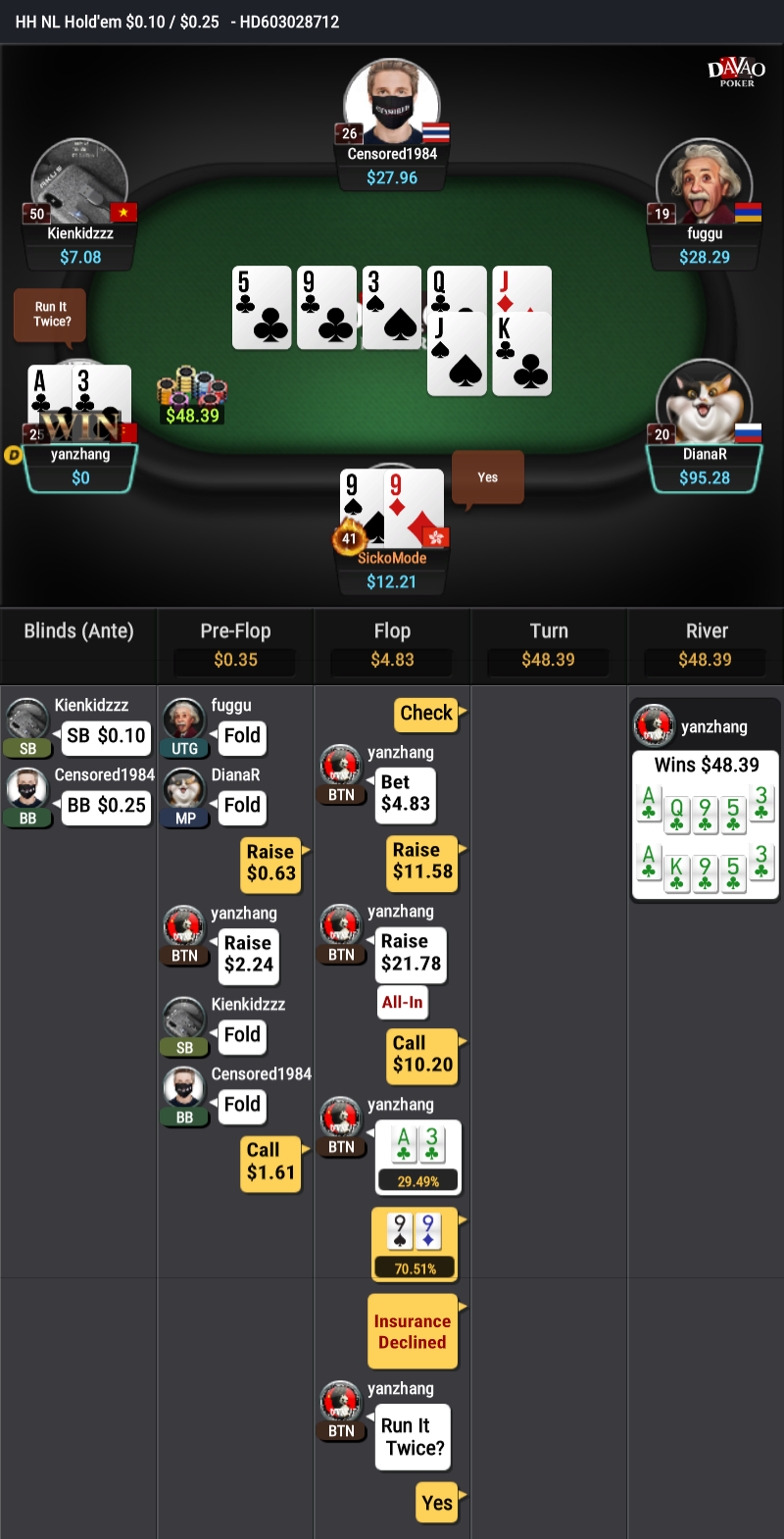Click the pot chip stack icon

tap(191, 386)
